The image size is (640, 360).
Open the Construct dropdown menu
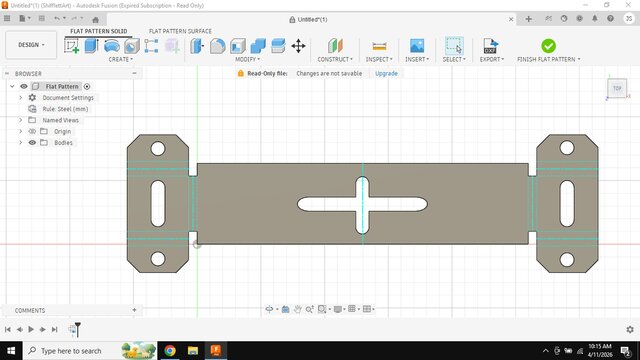(335, 59)
